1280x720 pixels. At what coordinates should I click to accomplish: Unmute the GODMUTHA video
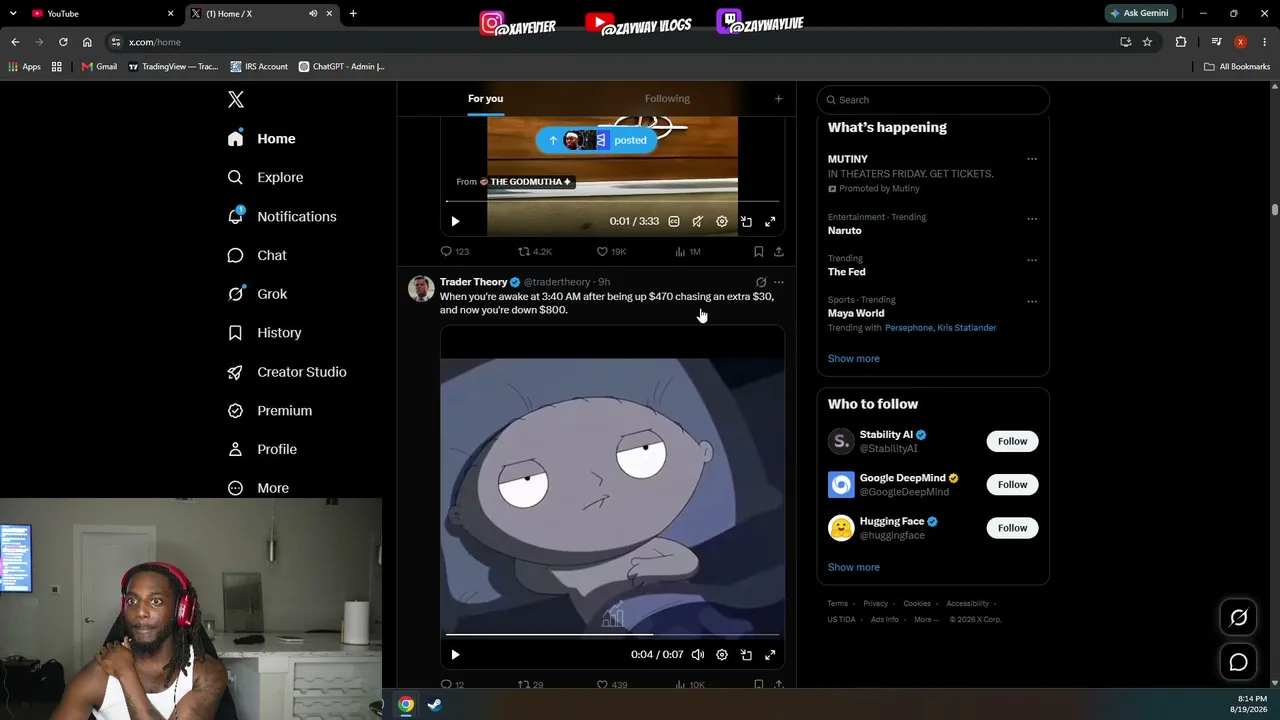pos(698,221)
